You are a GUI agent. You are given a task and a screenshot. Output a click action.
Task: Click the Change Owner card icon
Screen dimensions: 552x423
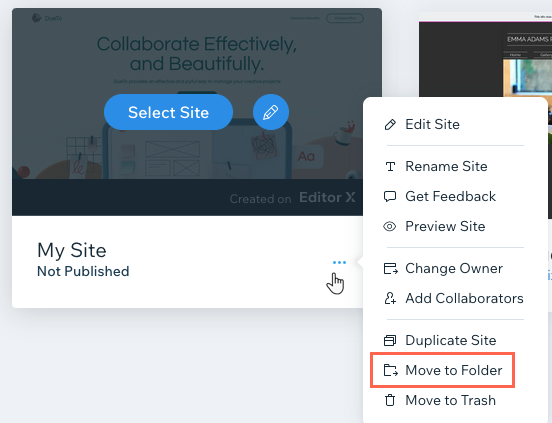click(390, 269)
